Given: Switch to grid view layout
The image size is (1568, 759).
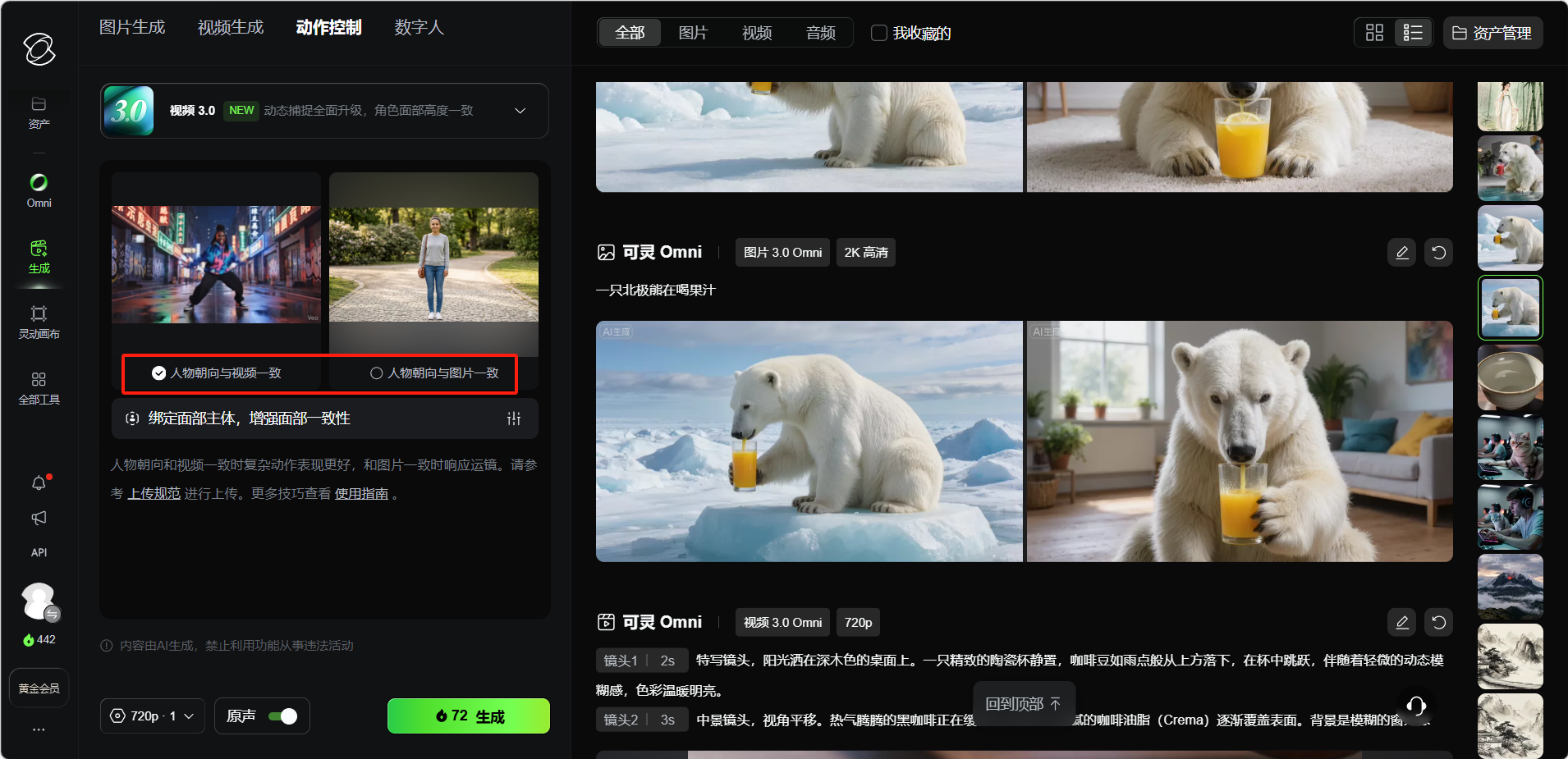Looking at the screenshot, I should tap(1374, 33).
